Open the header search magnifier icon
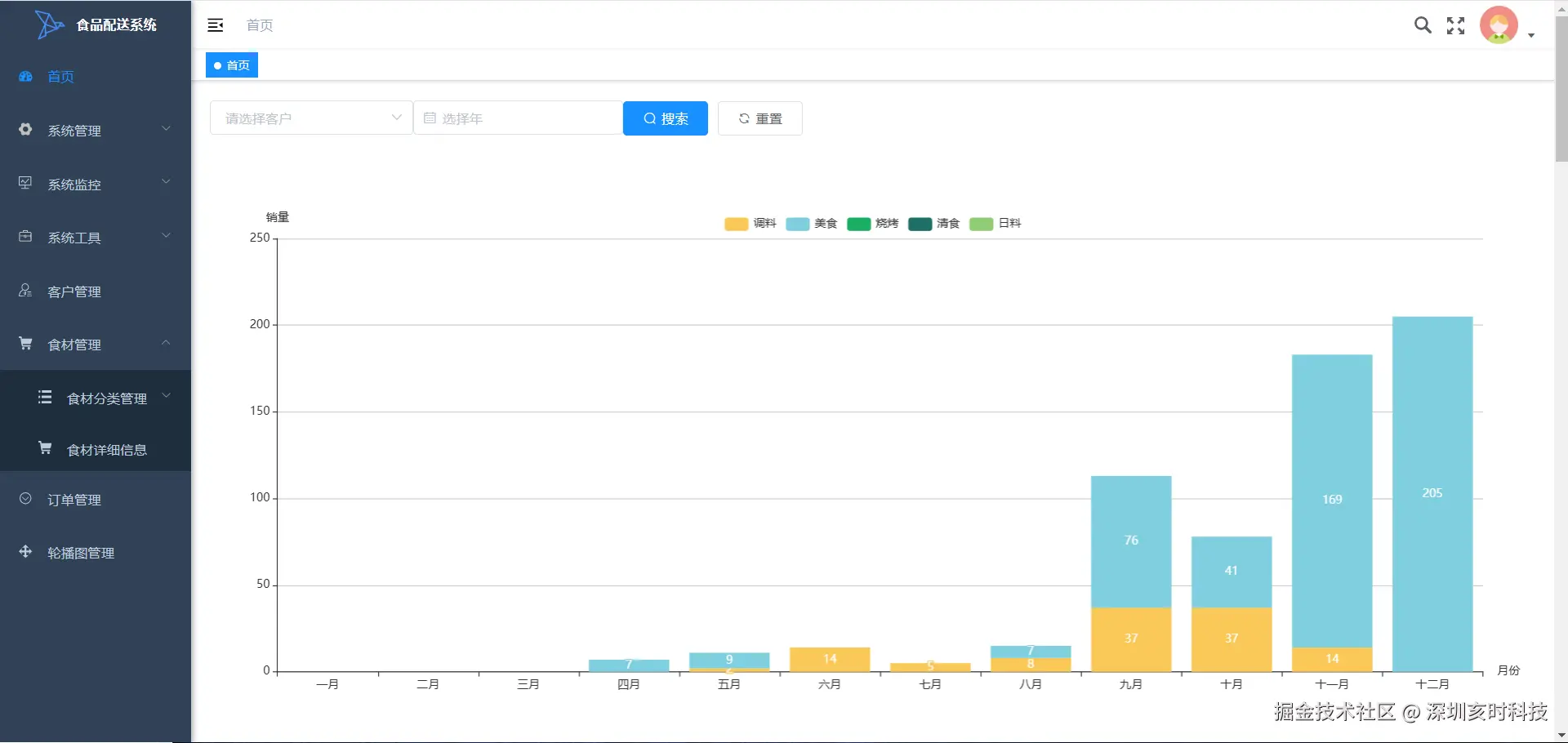 pos(1423,25)
